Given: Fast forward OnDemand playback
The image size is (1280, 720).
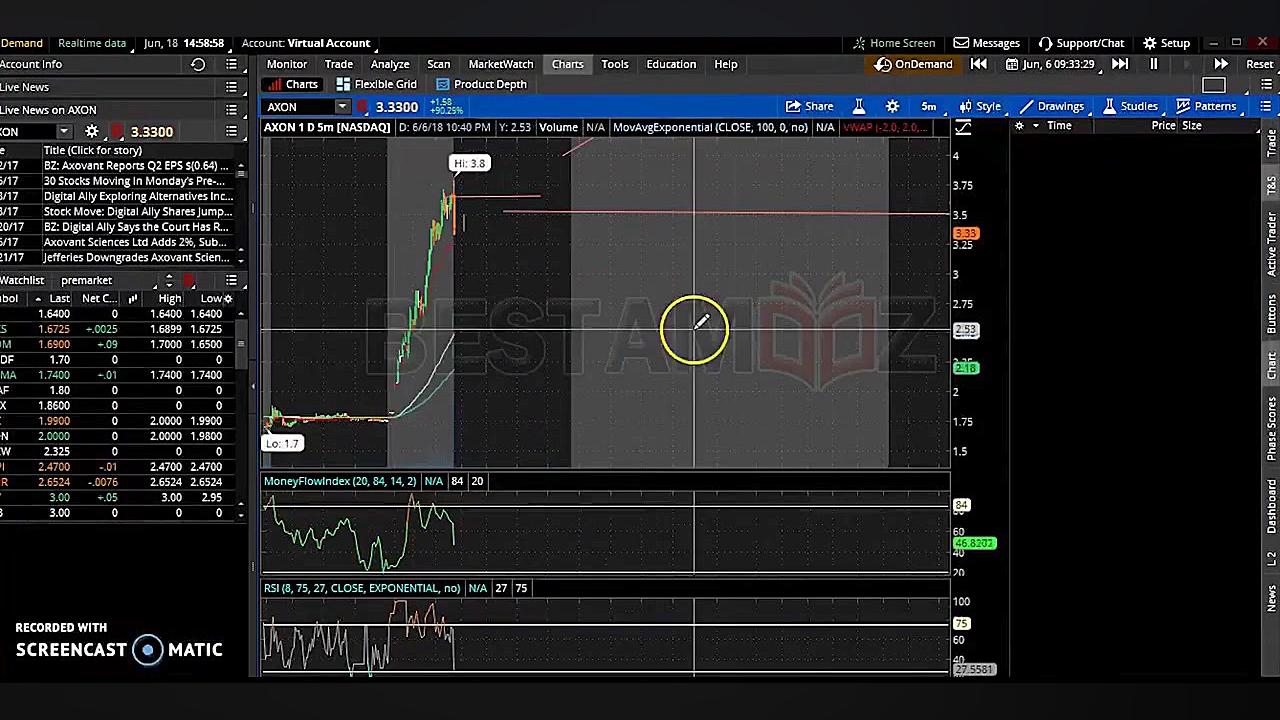Looking at the screenshot, I should pyautogui.click(x=1221, y=64).
